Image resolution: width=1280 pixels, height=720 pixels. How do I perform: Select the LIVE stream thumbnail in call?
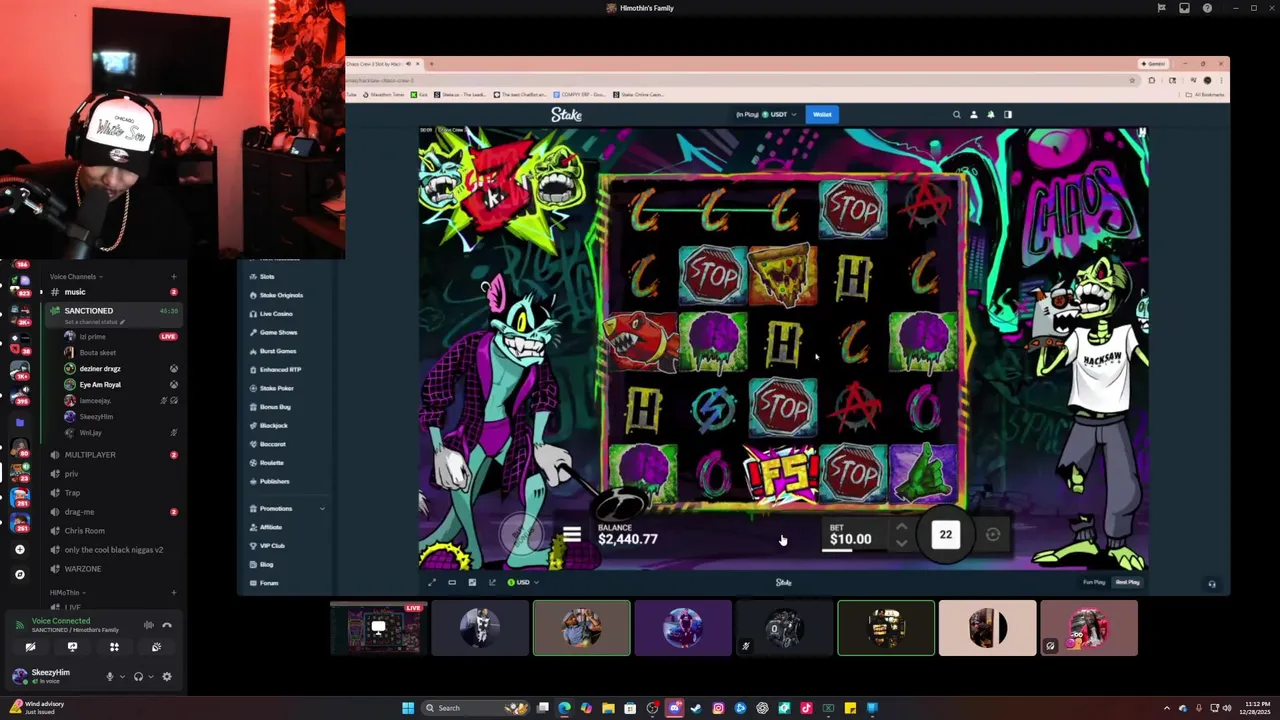pos(378,628)
